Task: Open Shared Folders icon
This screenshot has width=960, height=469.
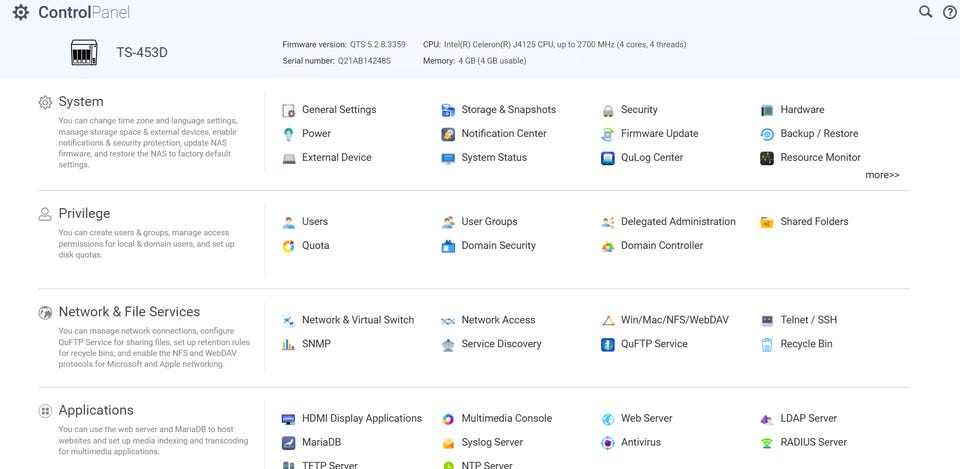Action: pos(767,222)
